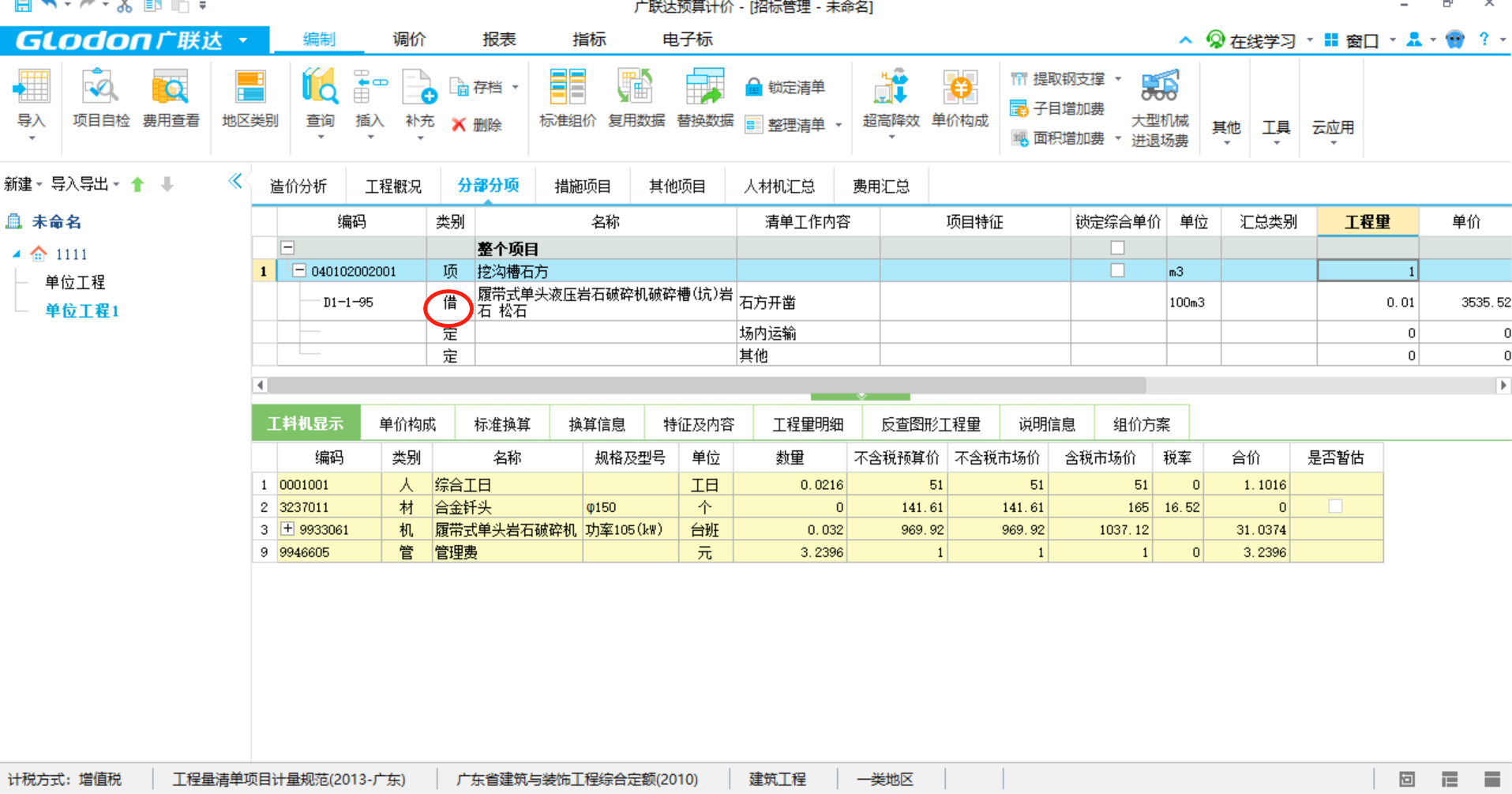1512x794 pixels.
Task: Open the 云应用 dropdown
Action: click(x=1333, y=132)
